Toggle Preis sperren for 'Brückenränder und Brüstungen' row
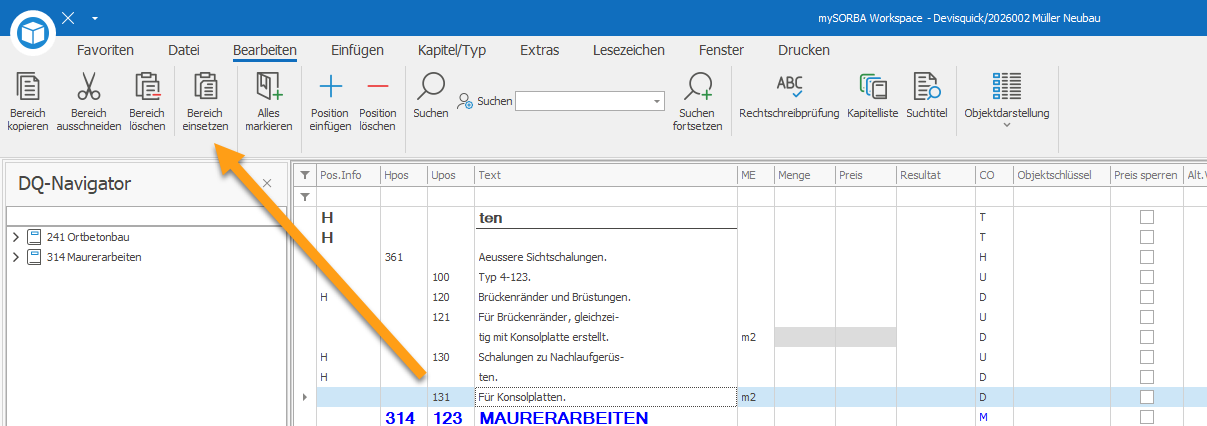Image resolution: width=1207 pixels, height=426 pixels. pyautogui.click(x=1147, y=297)
